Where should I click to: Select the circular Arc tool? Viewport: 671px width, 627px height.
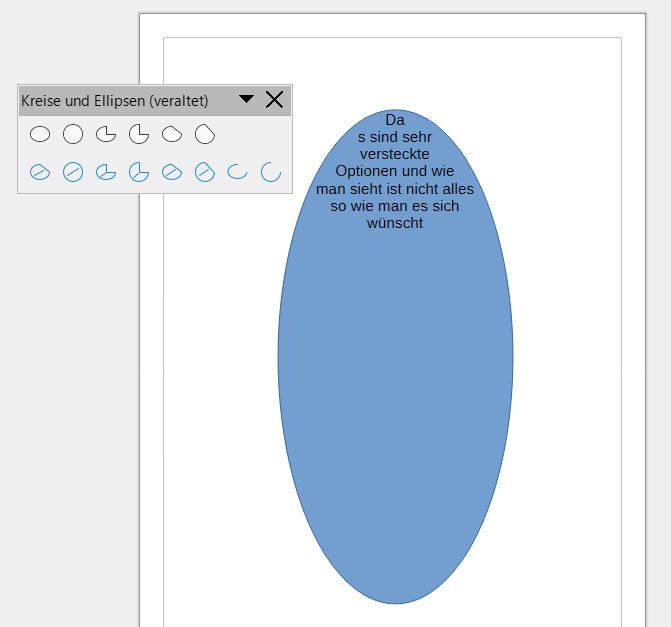click(270, 173)
